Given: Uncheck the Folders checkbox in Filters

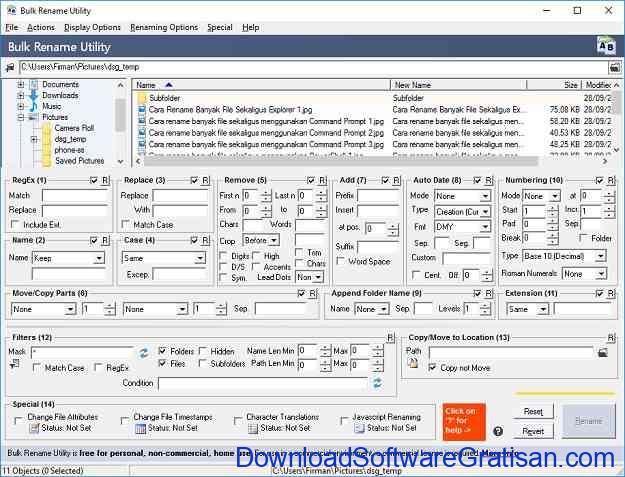Looking at the screenshot, I should pyautogui.click(x=162, y=351).
